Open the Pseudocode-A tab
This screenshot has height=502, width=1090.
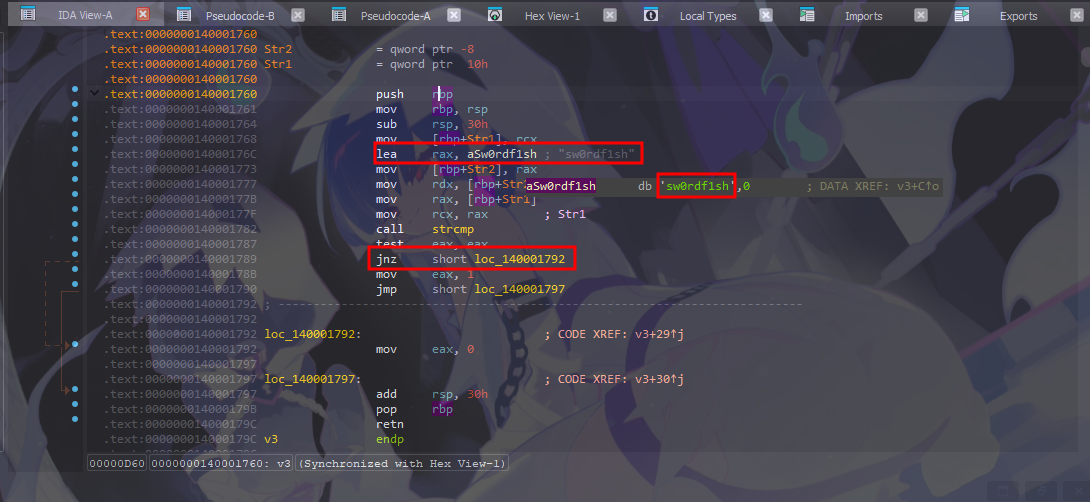396,16
